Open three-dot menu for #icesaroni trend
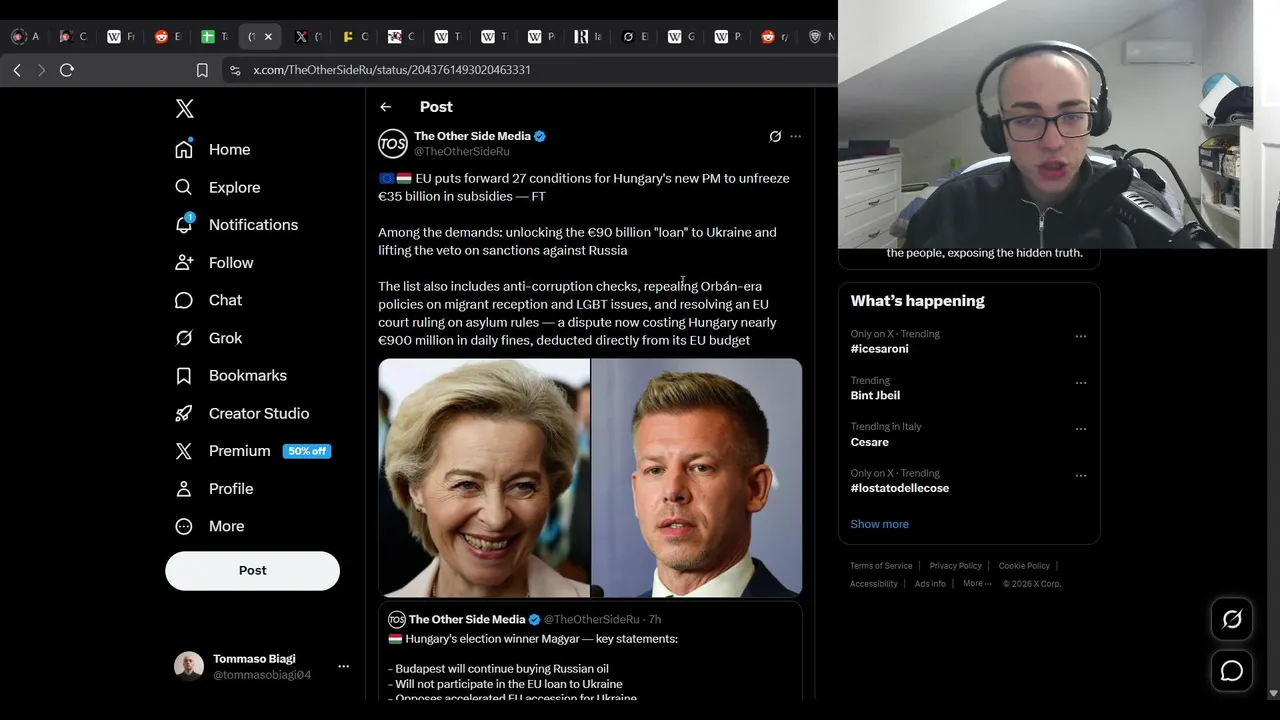 1081,337
